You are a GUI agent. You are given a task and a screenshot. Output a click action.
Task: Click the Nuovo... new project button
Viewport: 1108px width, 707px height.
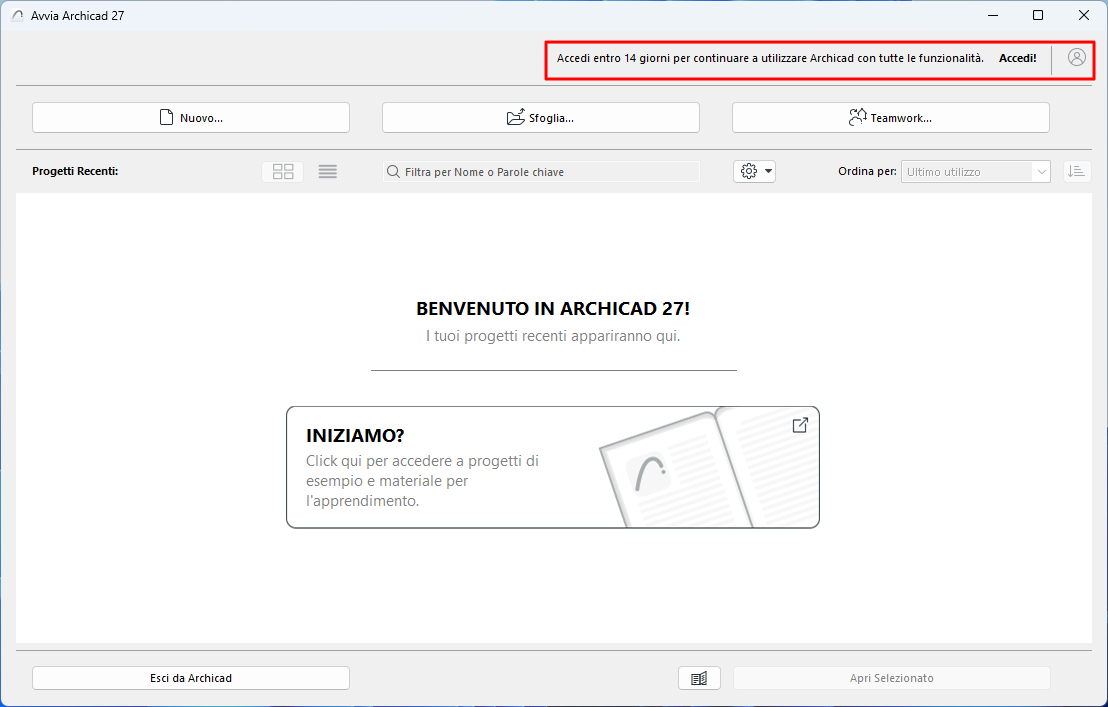pos(191,118)
